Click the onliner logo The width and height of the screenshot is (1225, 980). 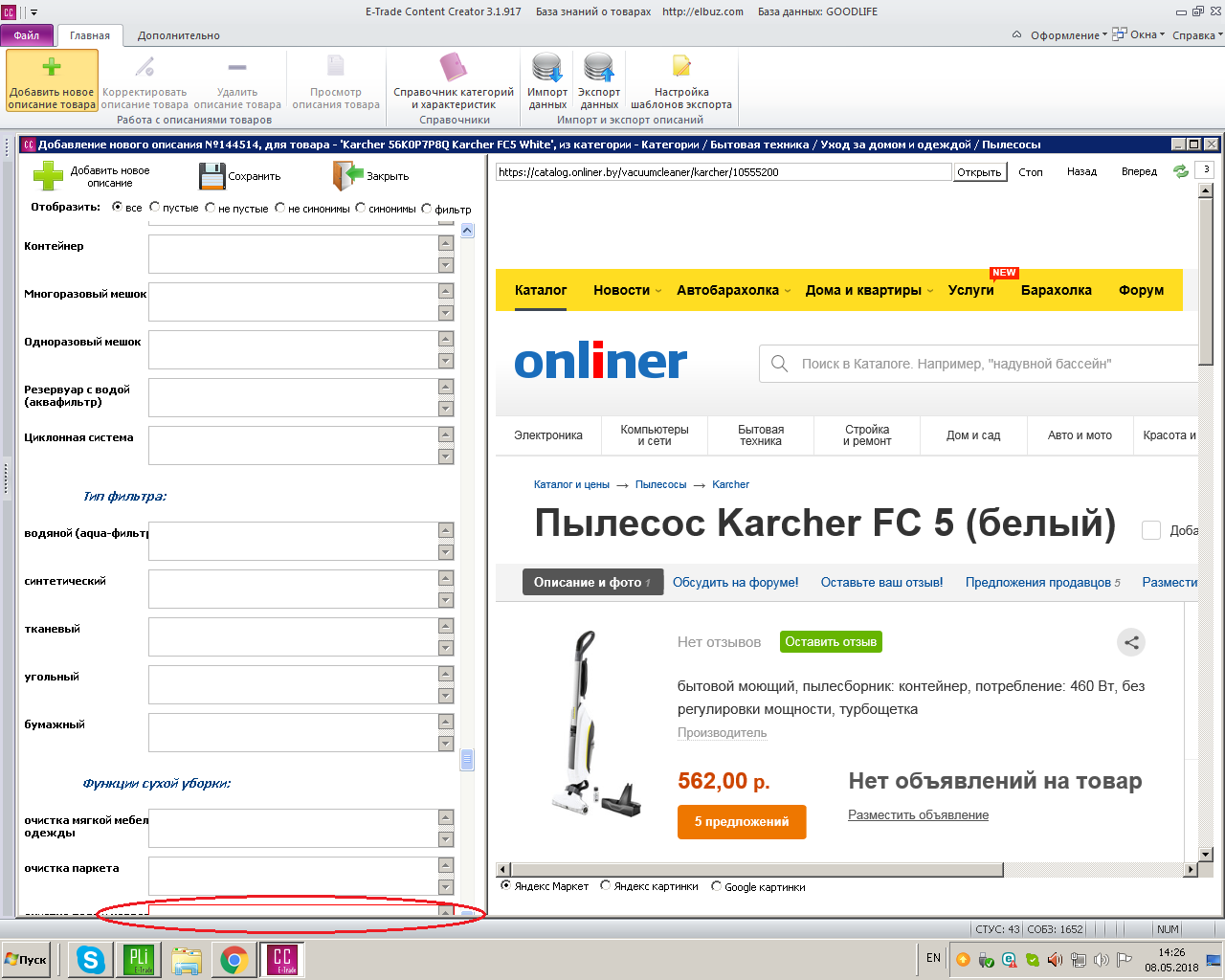(x=600, y=362)
